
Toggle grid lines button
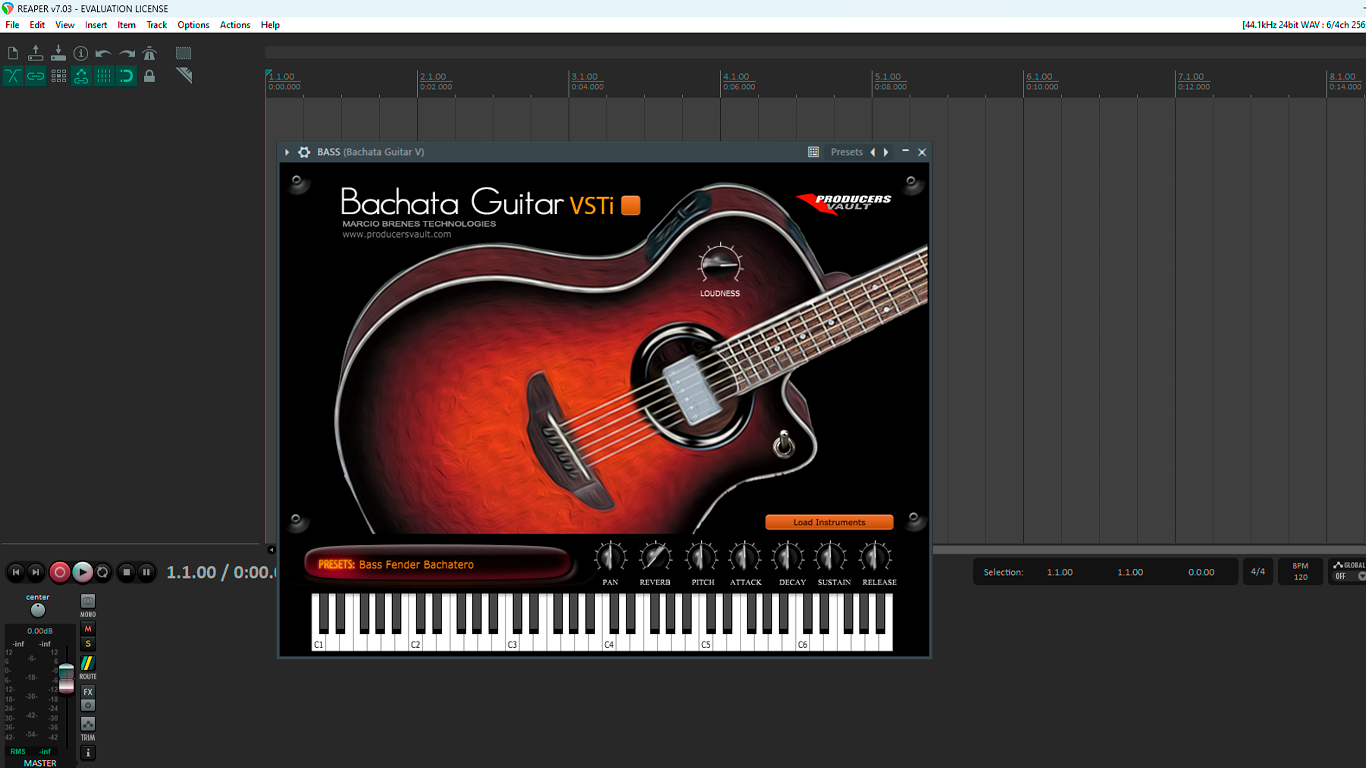click(x=104, y=76)
